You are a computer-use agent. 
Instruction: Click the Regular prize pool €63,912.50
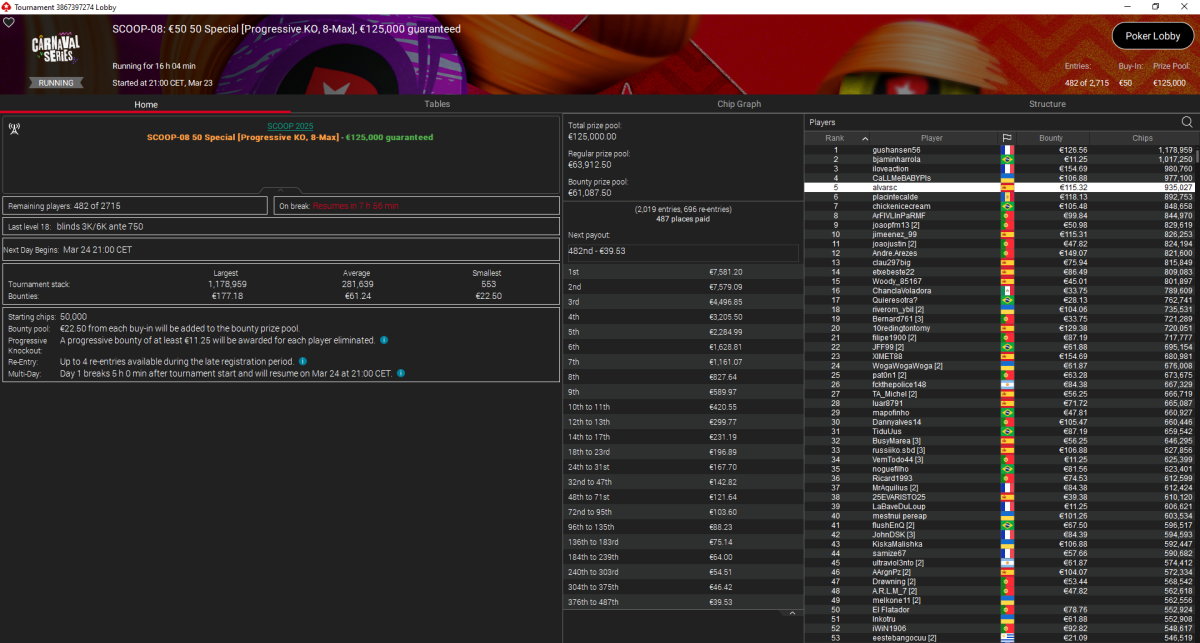pyautogui.click(x=592, y=164)
